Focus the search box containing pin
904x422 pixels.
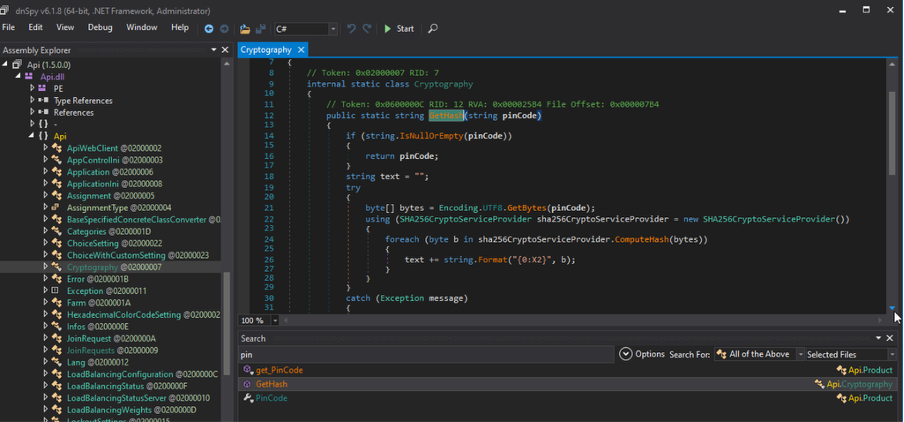(x=425, y=355)
